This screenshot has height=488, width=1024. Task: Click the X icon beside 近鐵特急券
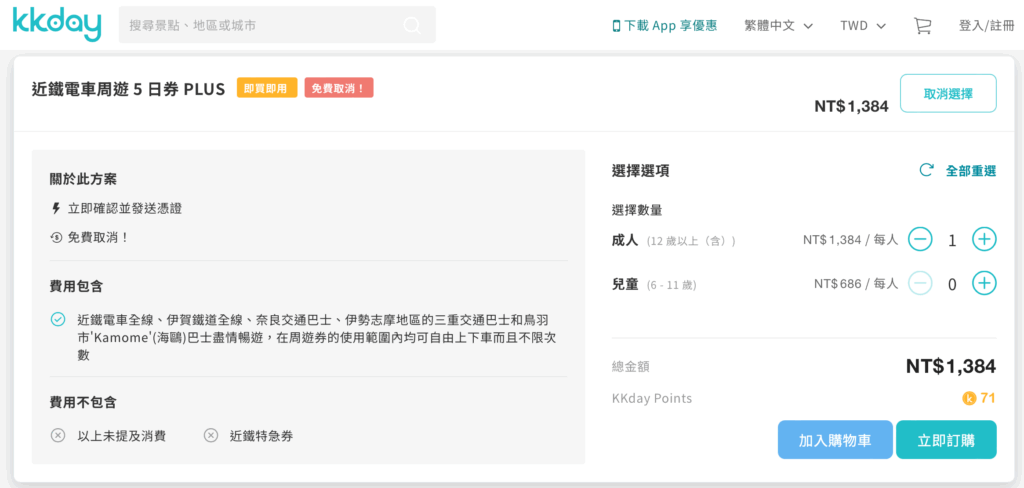[210, 435]
